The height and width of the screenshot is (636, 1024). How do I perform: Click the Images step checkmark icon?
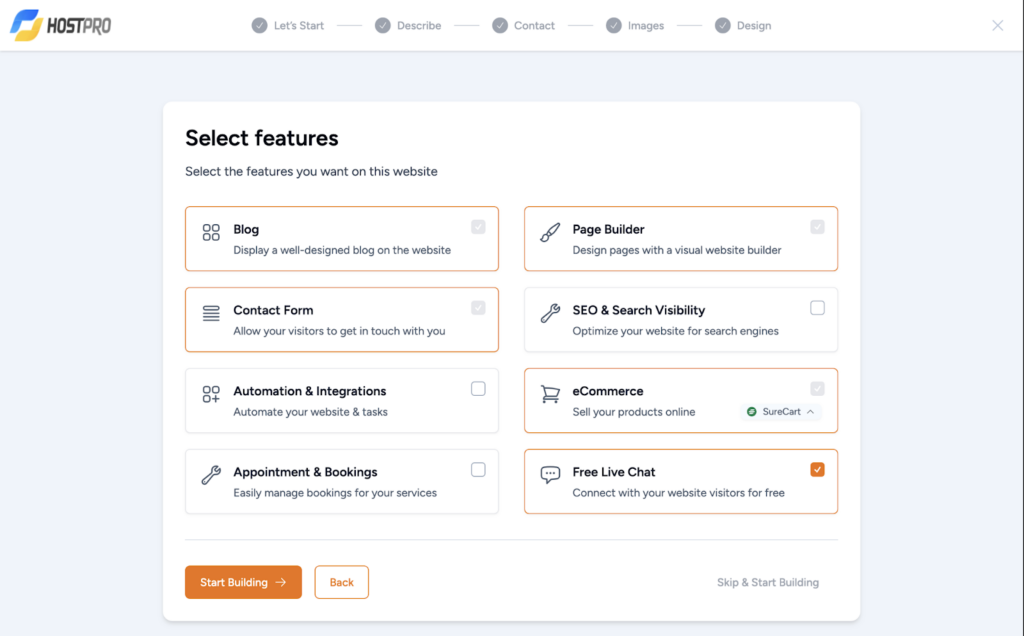pyautogui.click(x=613, y=25)
